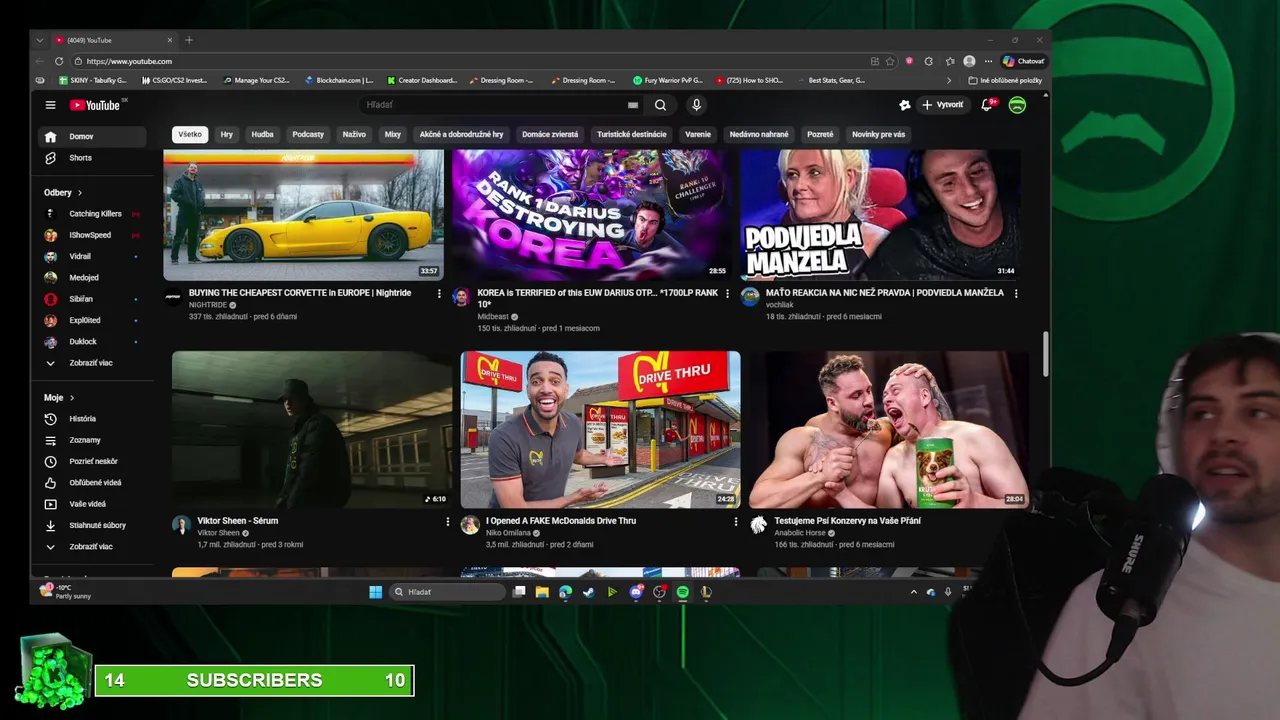
Task: Open Vaše videá in sidebar
Action: click(x=93, y=504)
